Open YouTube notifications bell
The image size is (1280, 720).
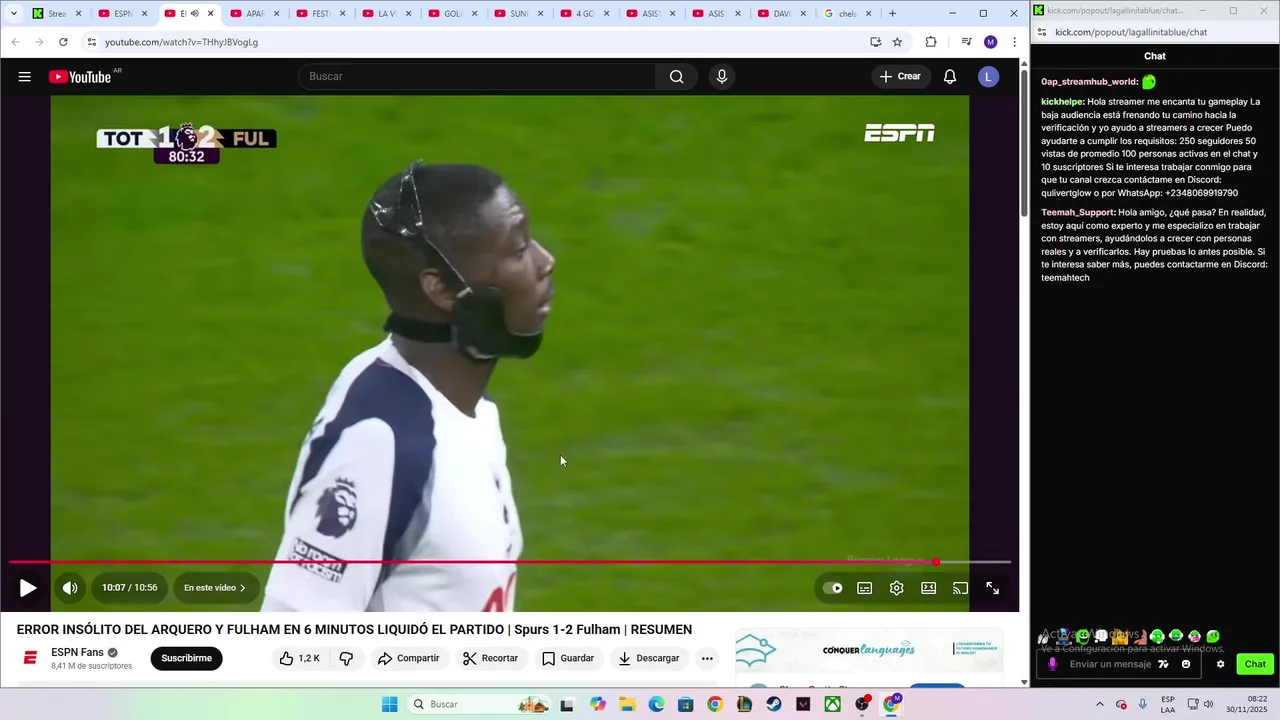click(x=950, y=77)
